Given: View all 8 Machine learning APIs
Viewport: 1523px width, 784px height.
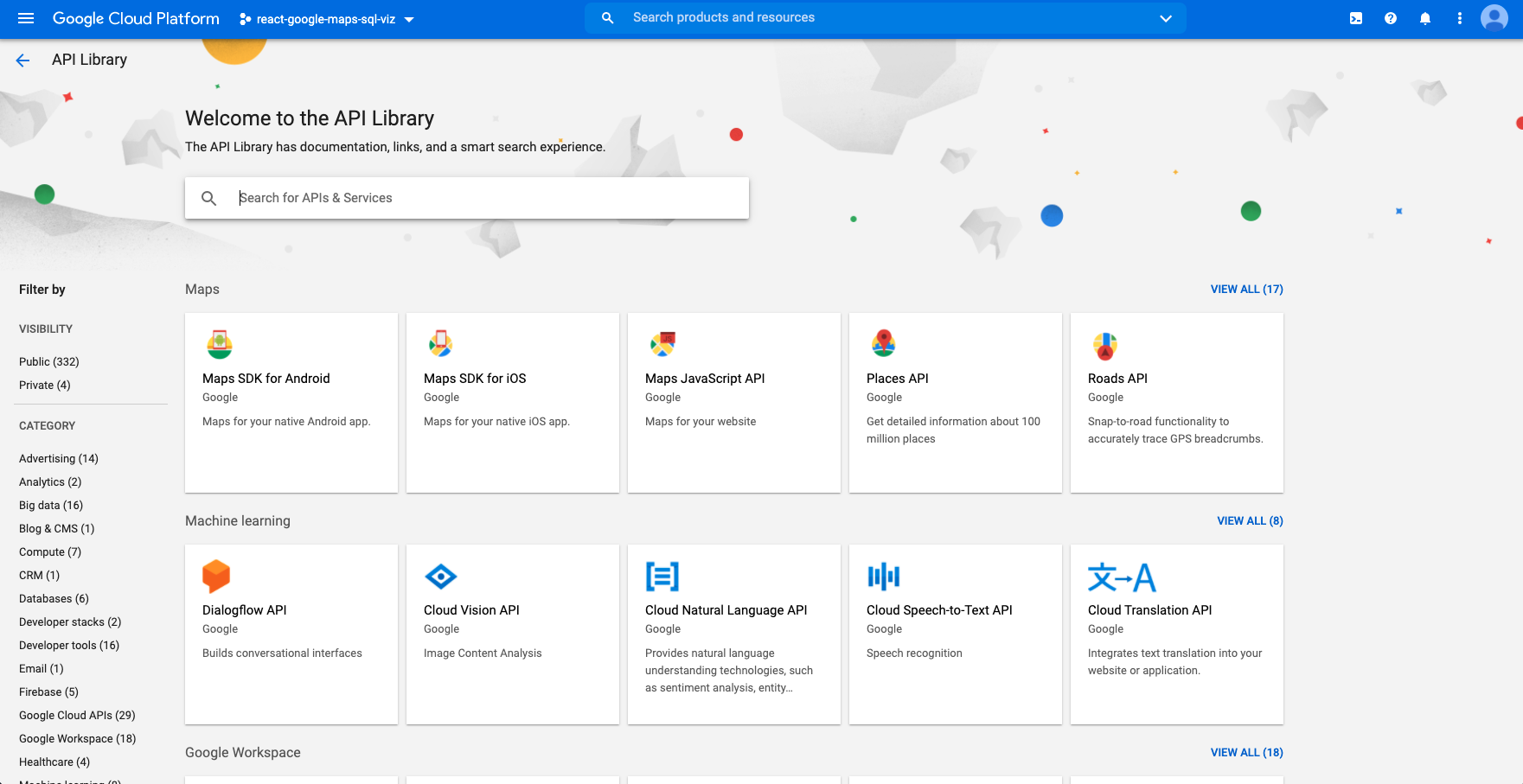Looking at the screenshot, I should tap(1250, 521).
